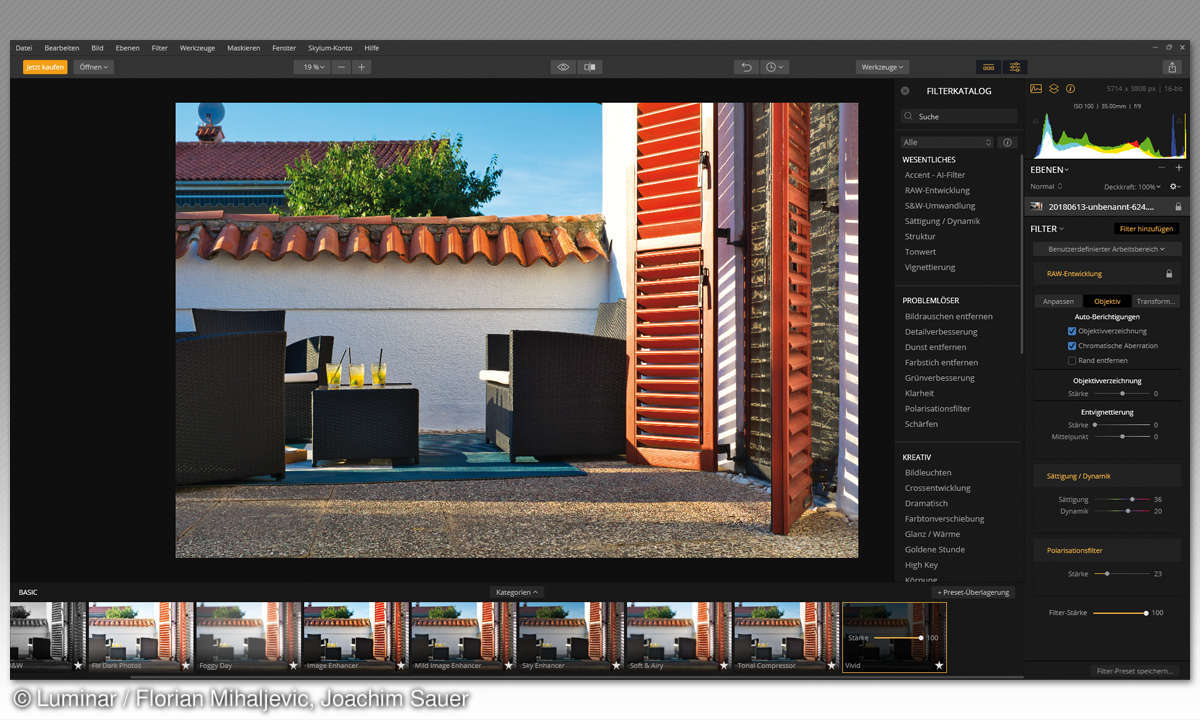This screenshot has height=720, width=1200.
Task: Click the Preset-Überlagerung button
Action: [973, 592]
